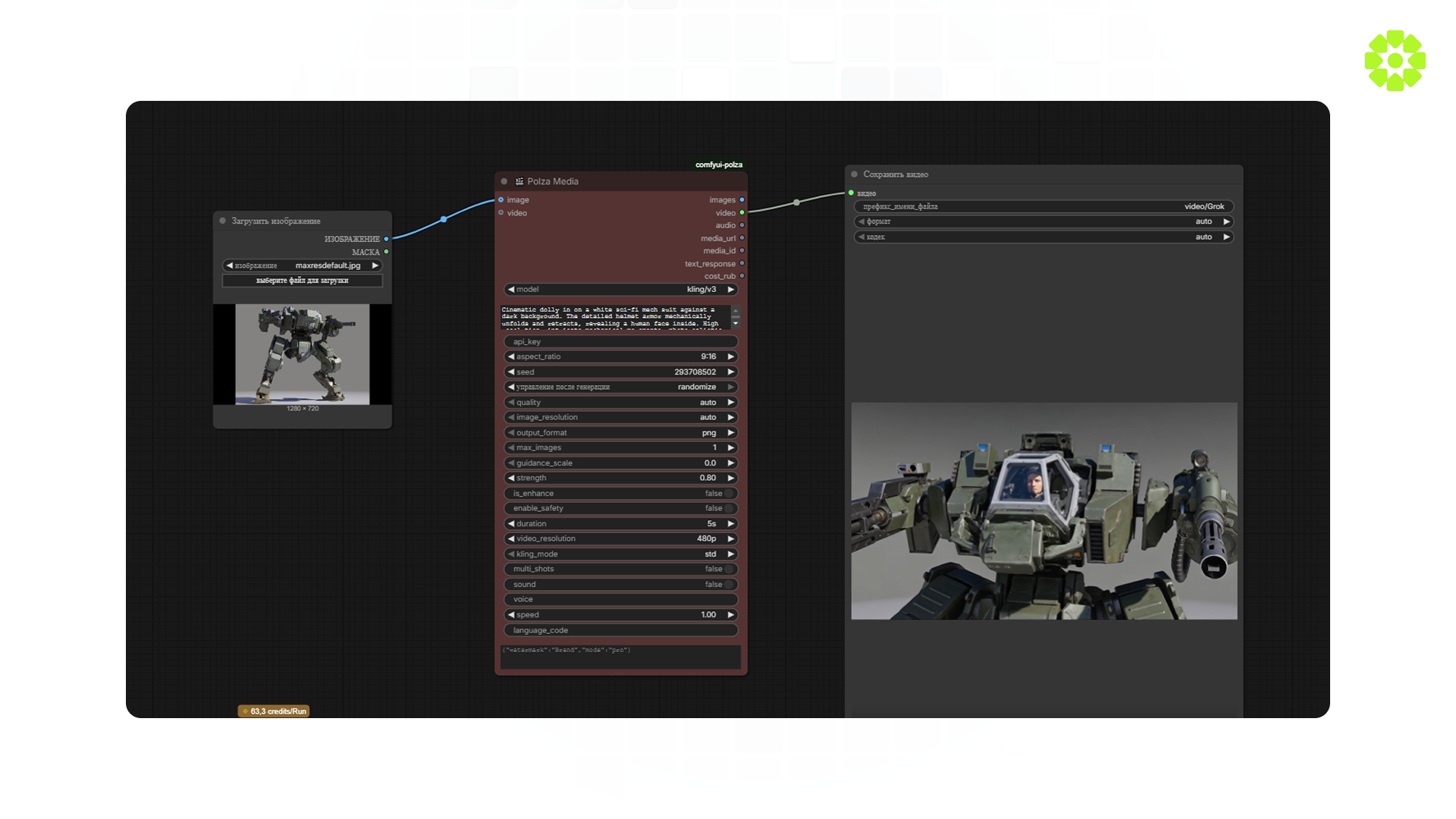This screenshot has width=1456, height=819.
Task: Increase the strength value with right arrow
Action: [731, 479]
